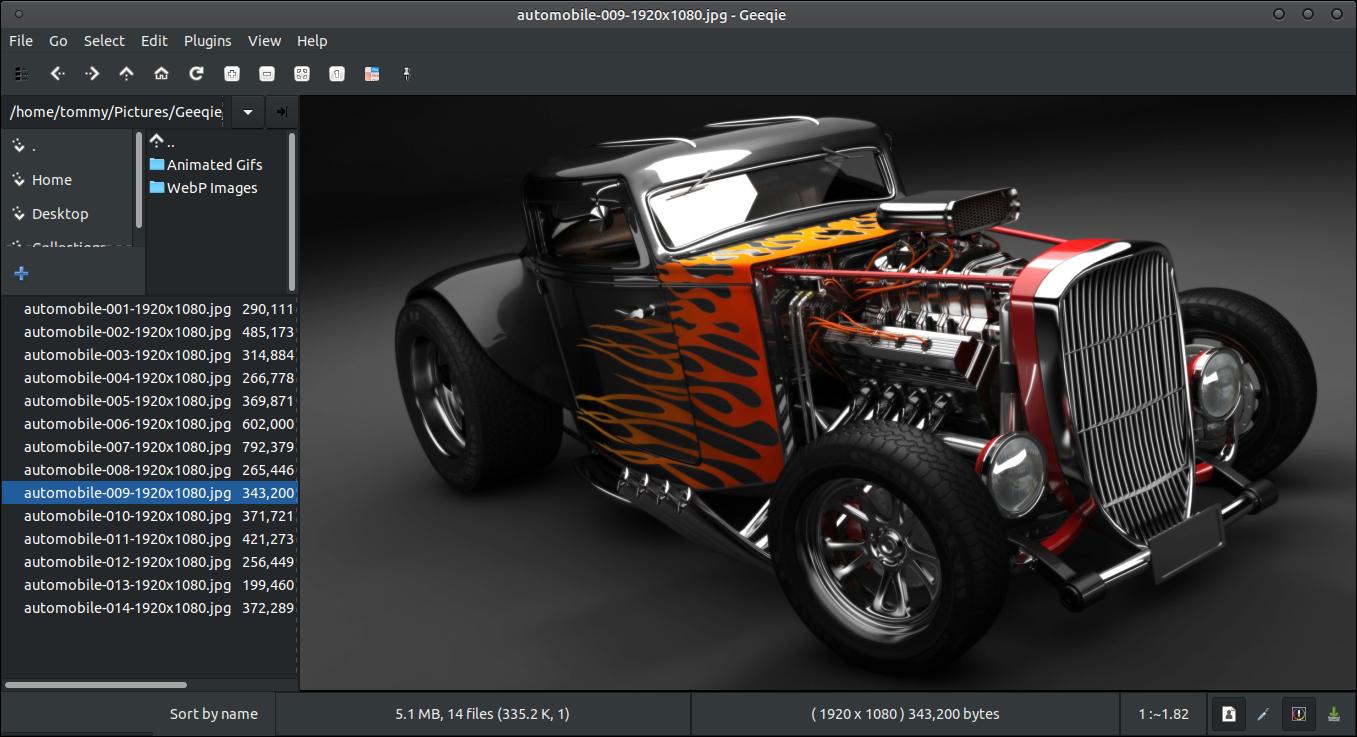1357x737 pixels.
Task: Open the Select menu
Action: (x=104, y=41)
